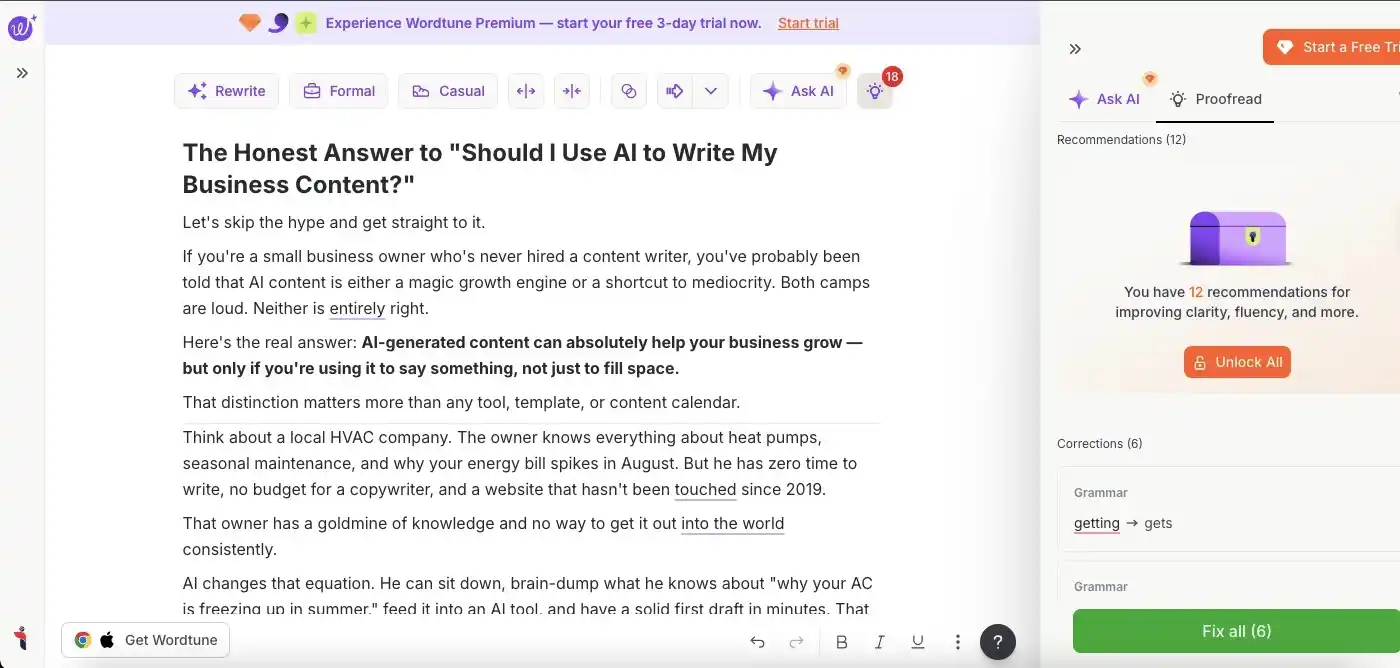This screenshot has width=1400, height=668.
Task: Click the Wordtune logo icon
Action: pyautogui.click(x=21, y=26)
